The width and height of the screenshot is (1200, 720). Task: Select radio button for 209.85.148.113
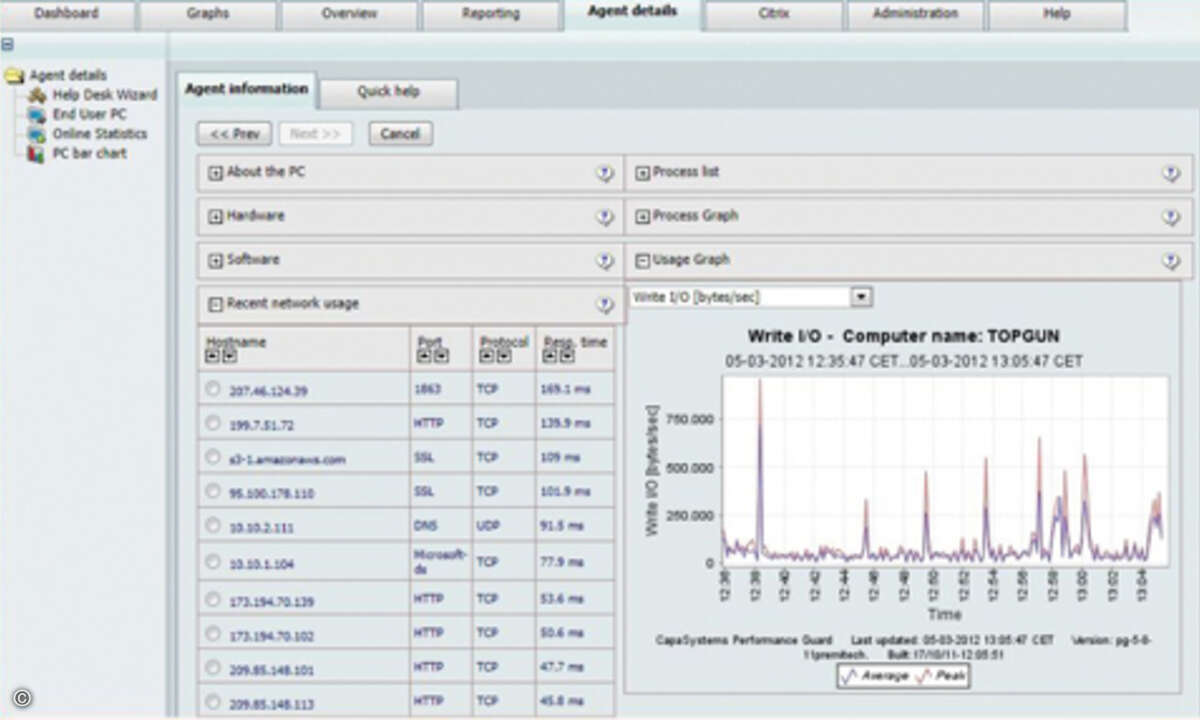coord(213,700)
